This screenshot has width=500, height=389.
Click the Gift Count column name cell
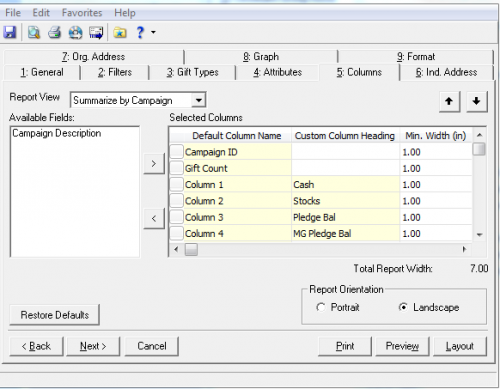click(237, 168)
